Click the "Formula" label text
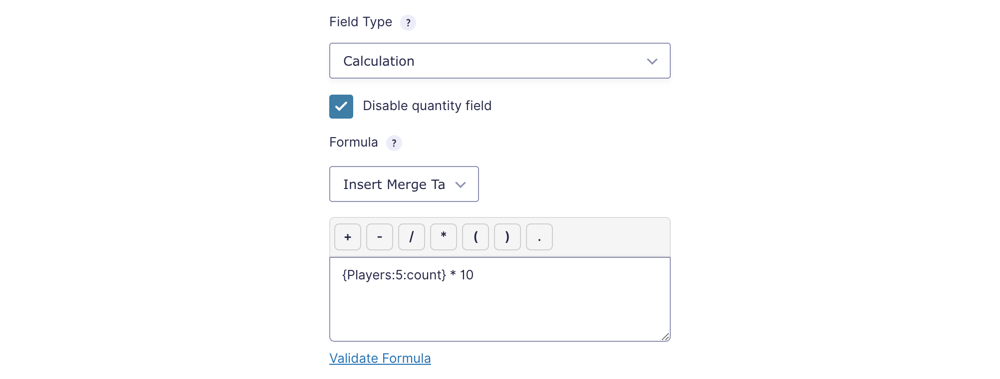 pos(353,142)
